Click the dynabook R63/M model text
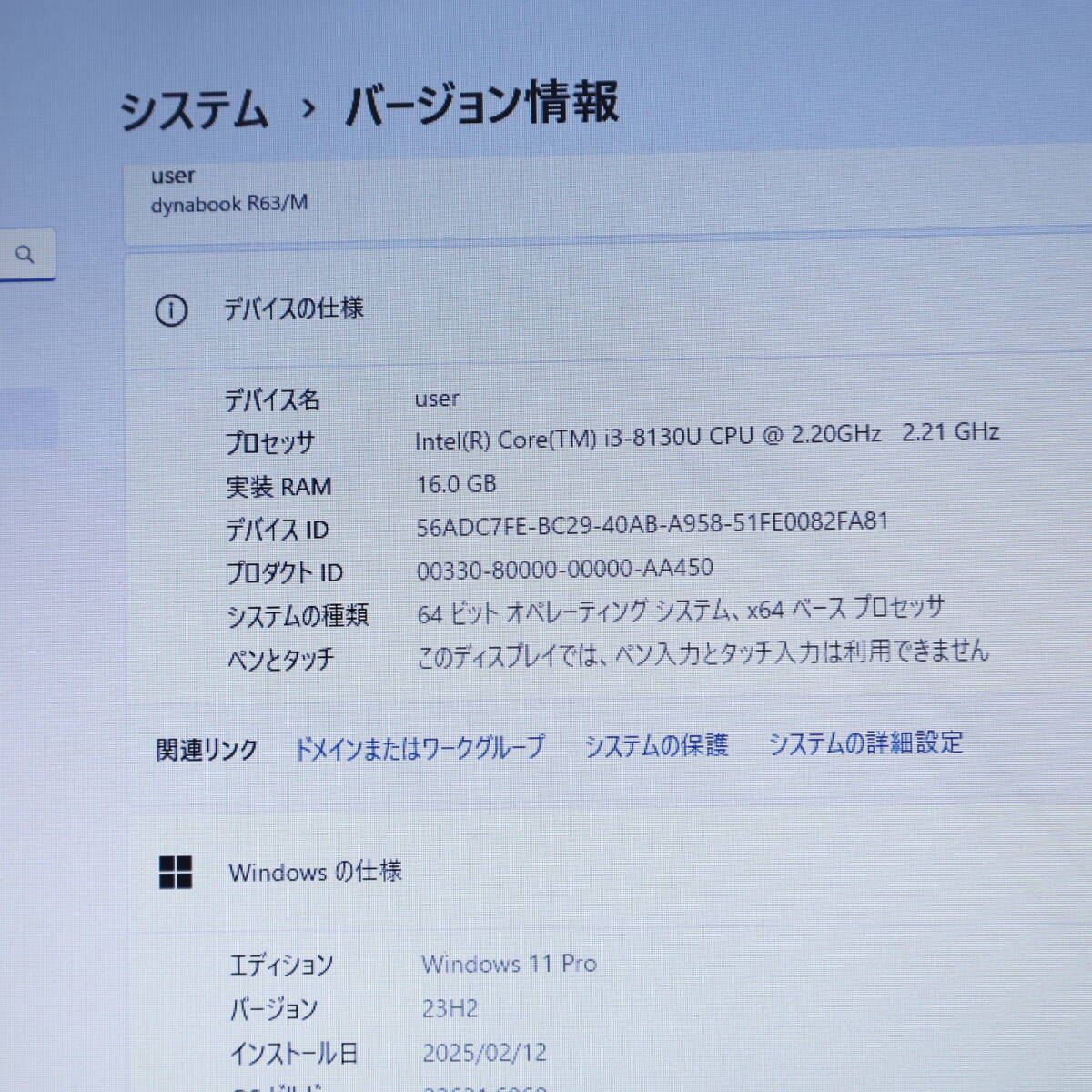 (229, 204)
